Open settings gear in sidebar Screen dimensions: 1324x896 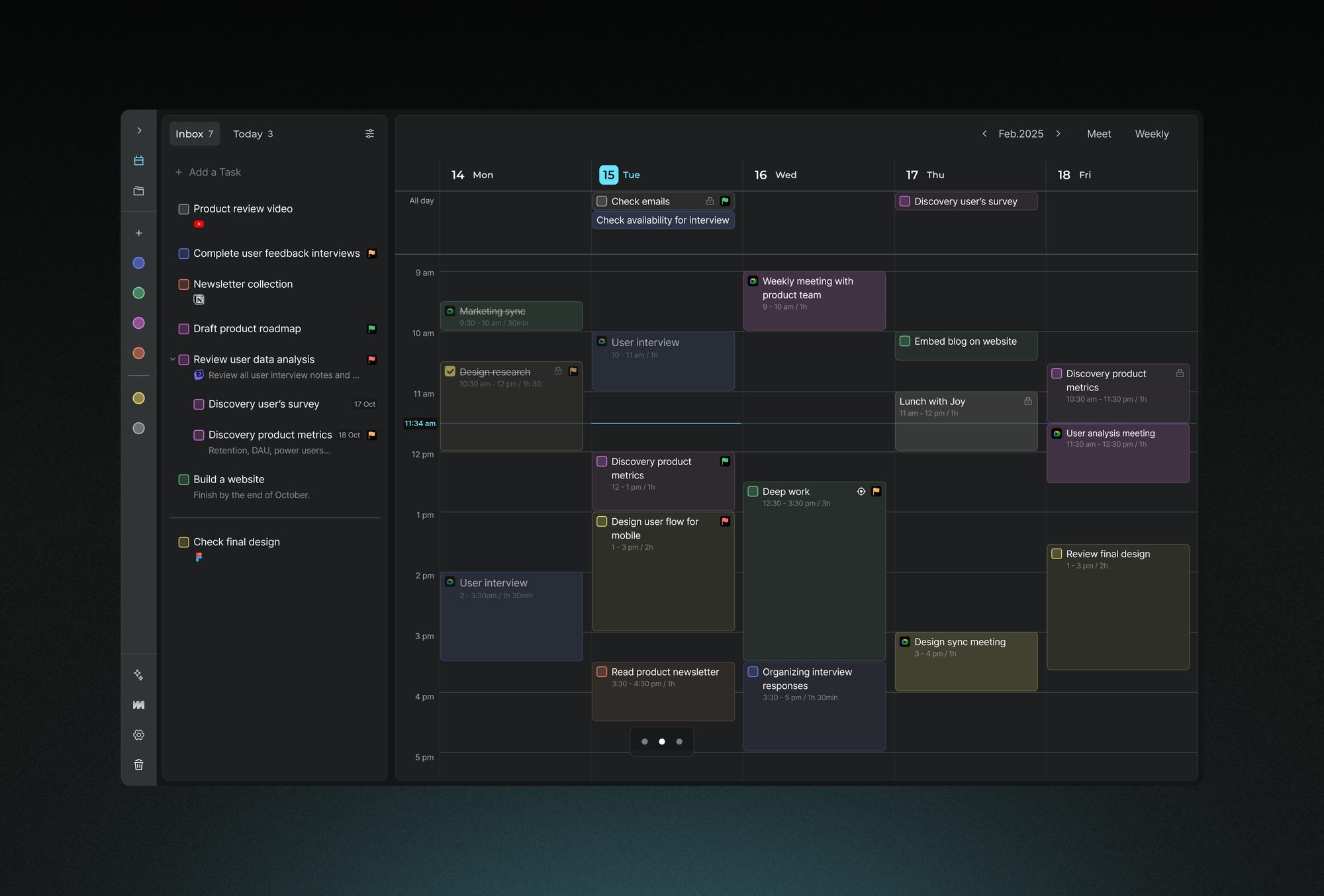point(138,735)
